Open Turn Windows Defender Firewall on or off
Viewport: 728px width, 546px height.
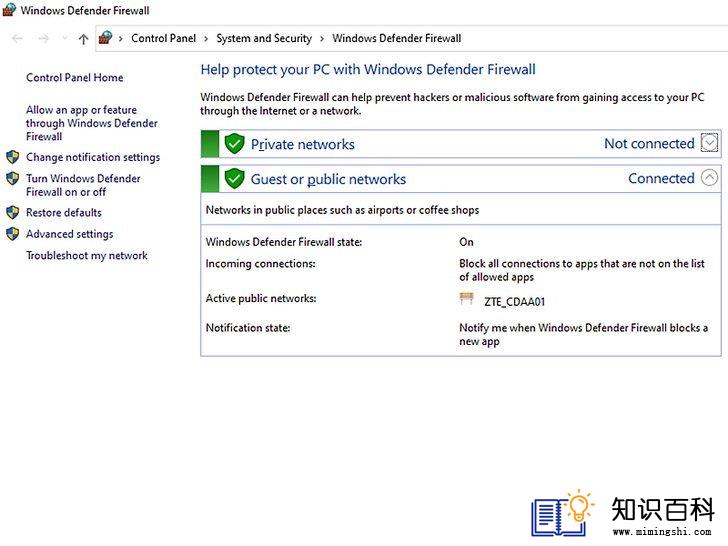pyautogui.click(x=83, y=185)
